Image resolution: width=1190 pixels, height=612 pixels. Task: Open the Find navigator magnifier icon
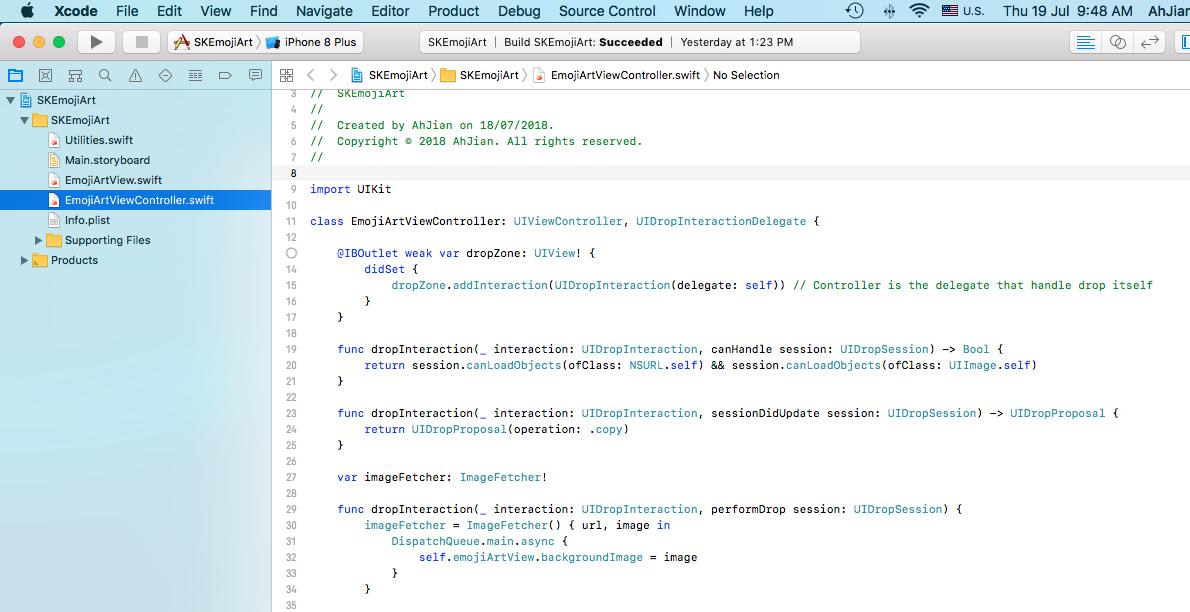pyautogui.click(x=105, y=75)
